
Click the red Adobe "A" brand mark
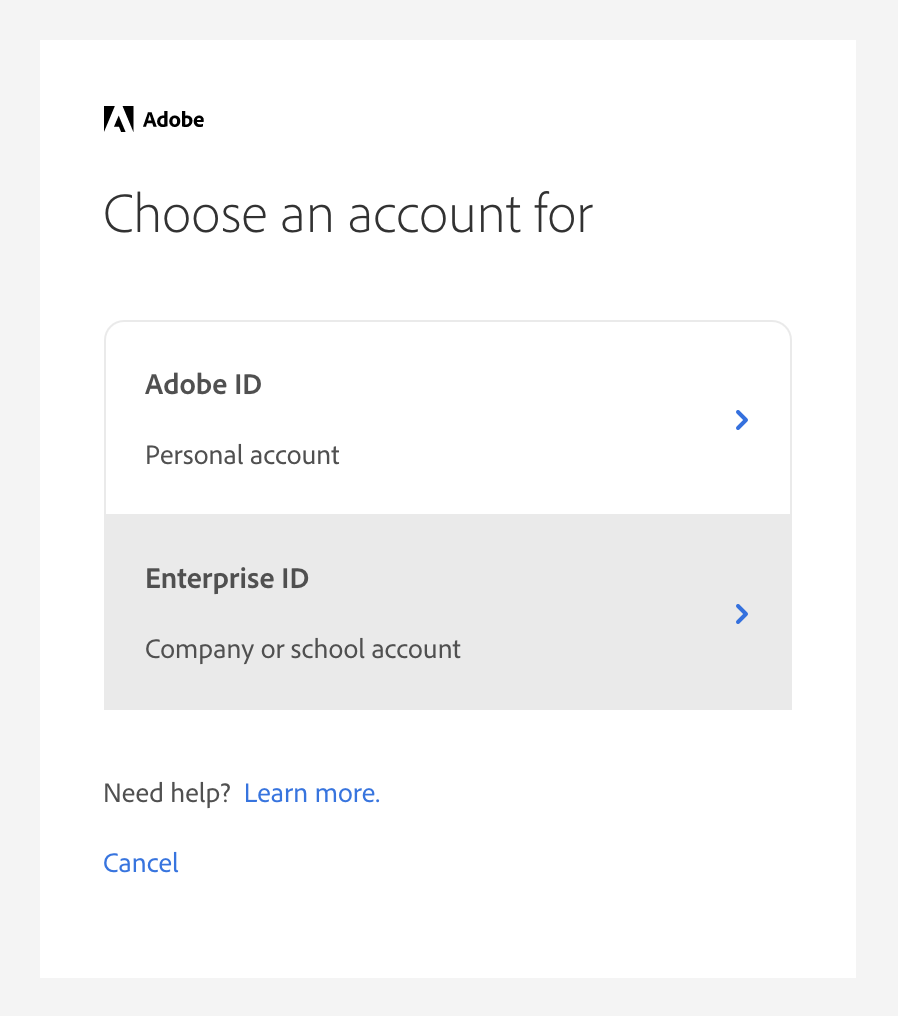[x=118, y=120]
